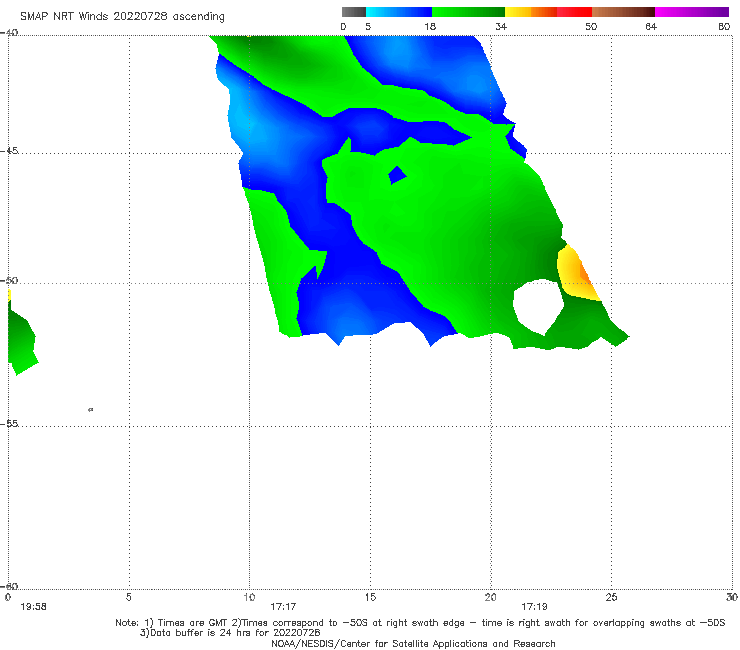Pick the yellow-orange segment of the color bar
The image size is (740, 650).
[x=531, y=12]
